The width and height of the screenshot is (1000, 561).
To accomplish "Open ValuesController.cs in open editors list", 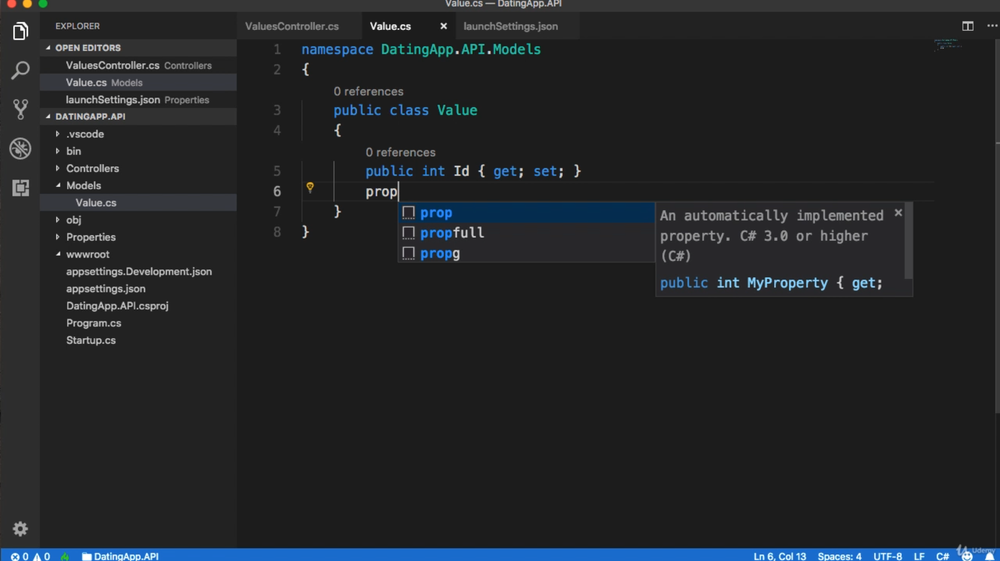I will click(138, 65).
